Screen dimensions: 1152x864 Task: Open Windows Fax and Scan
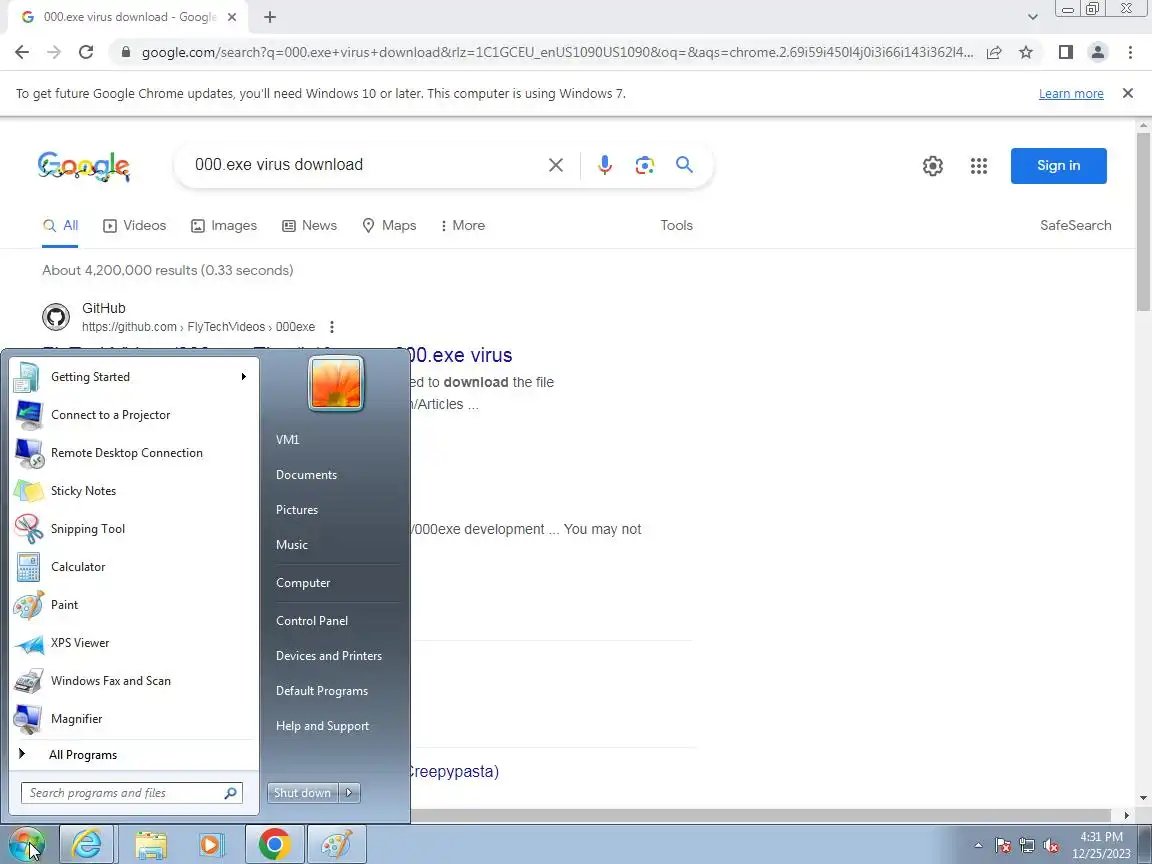[x=134, y=681]
